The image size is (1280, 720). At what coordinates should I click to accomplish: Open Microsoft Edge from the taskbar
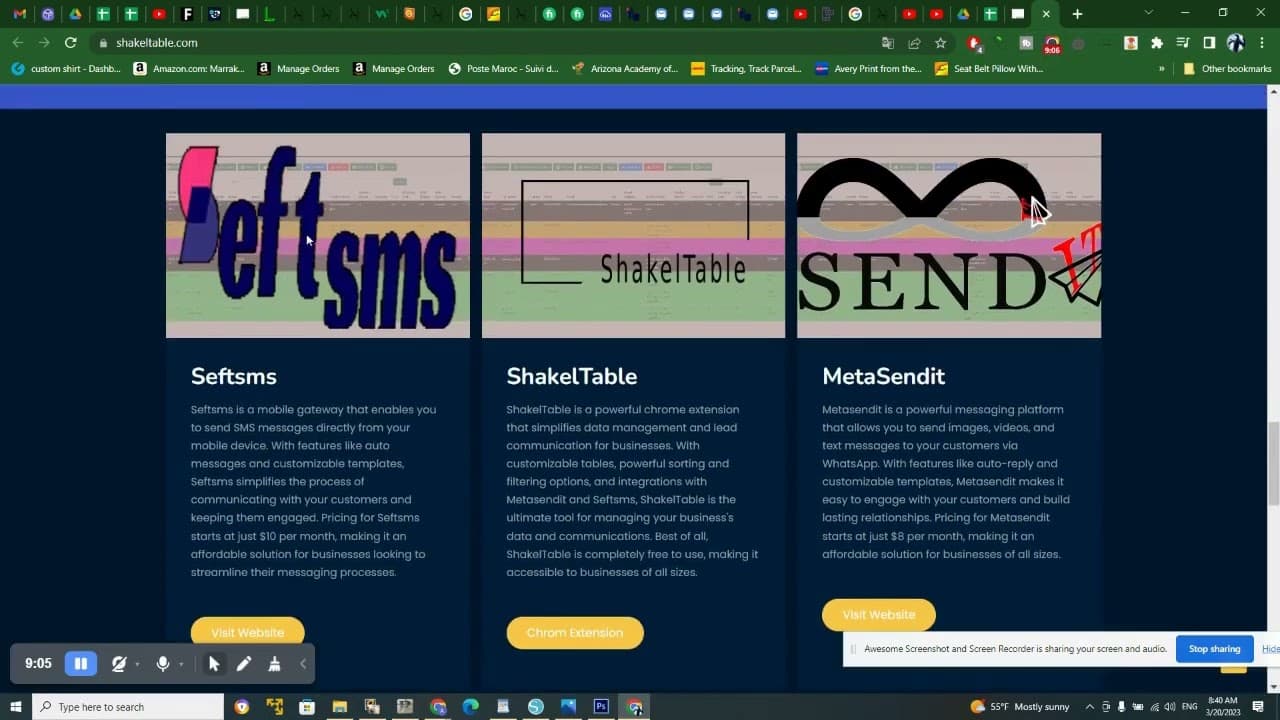[x=470, y=707]
